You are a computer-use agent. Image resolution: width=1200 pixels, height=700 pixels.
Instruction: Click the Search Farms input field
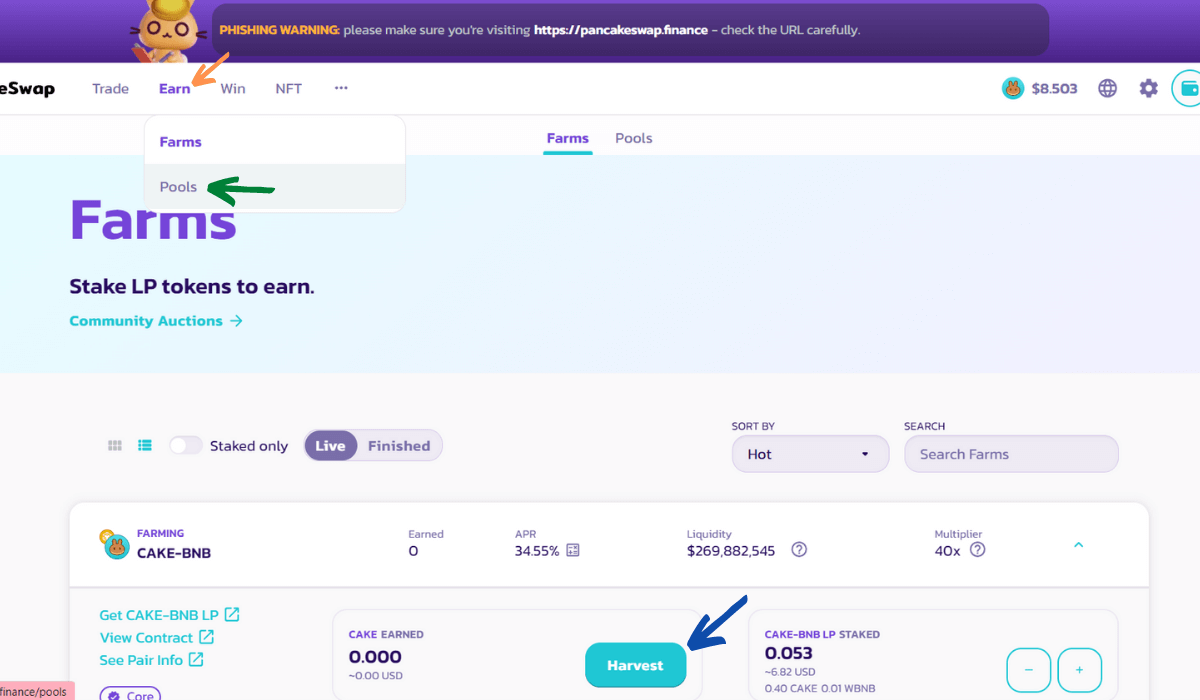coord(1011,454)
